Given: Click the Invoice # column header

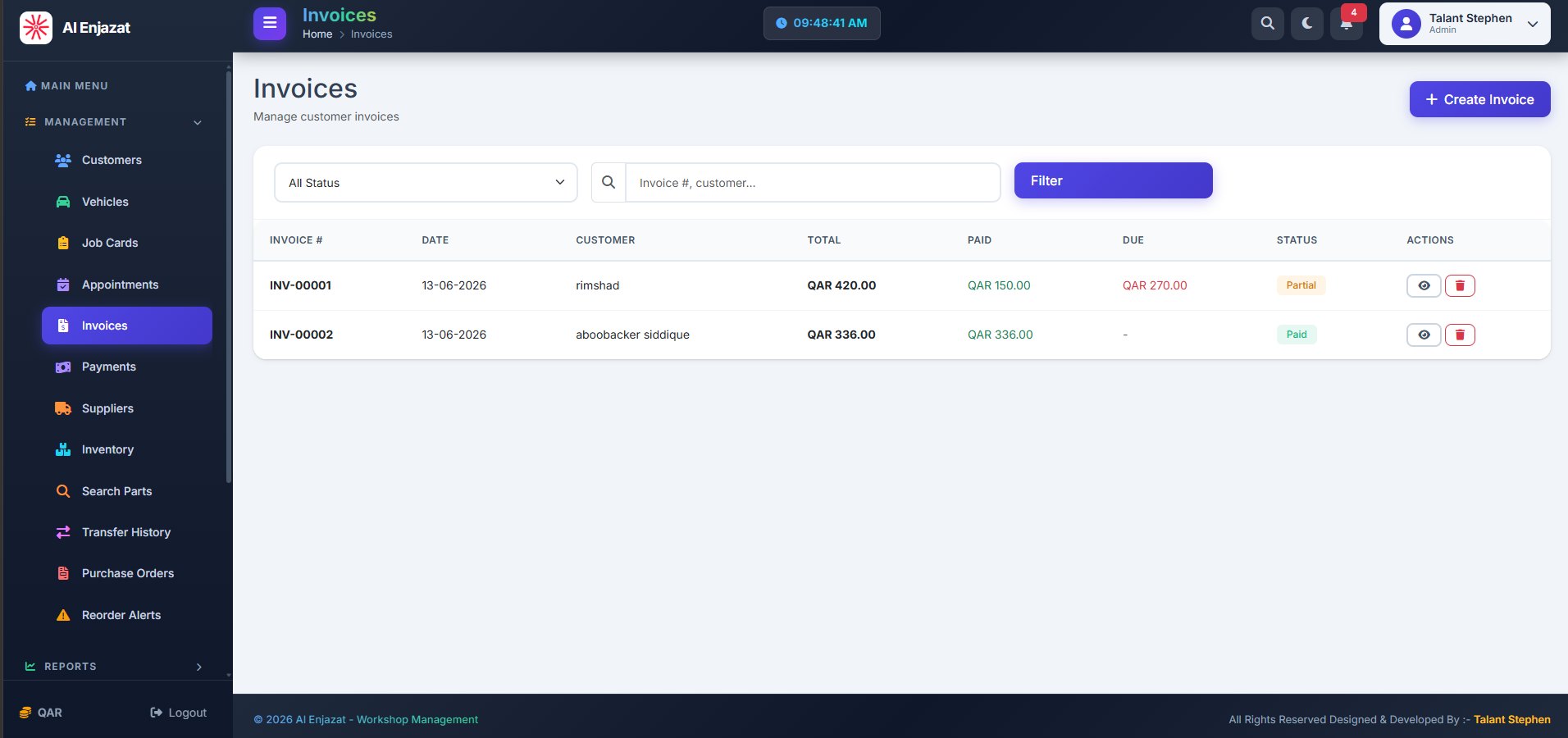Looking at the screenshot, I should tap(296, 240).
